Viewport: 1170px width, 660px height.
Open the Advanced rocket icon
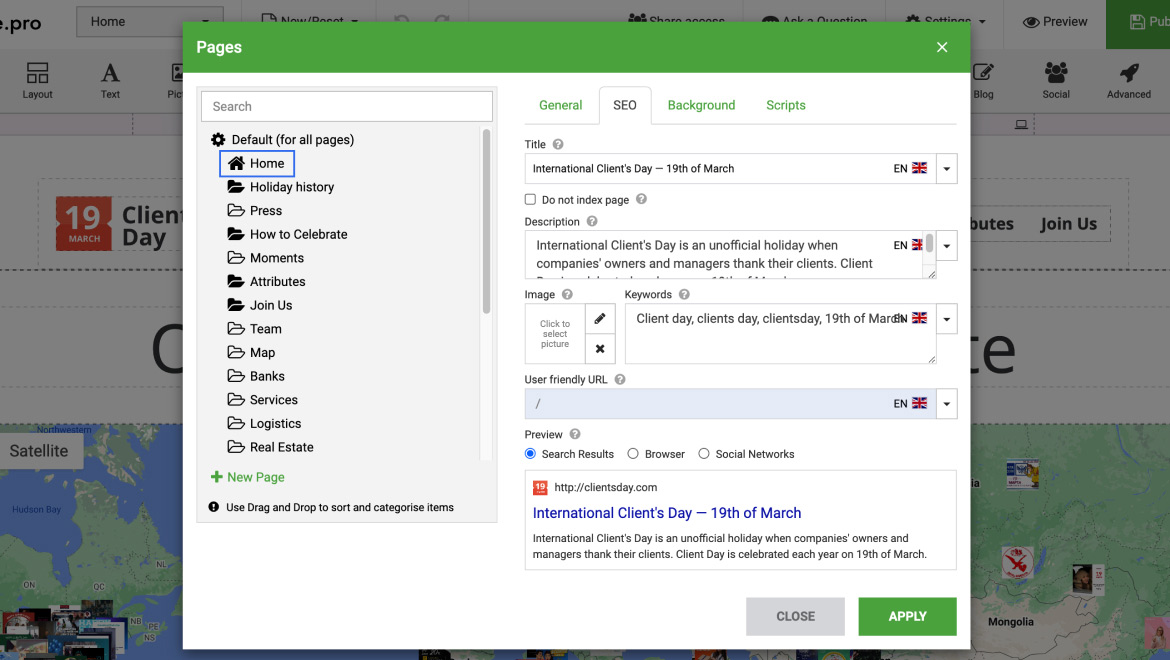(x=1128, y=80)
